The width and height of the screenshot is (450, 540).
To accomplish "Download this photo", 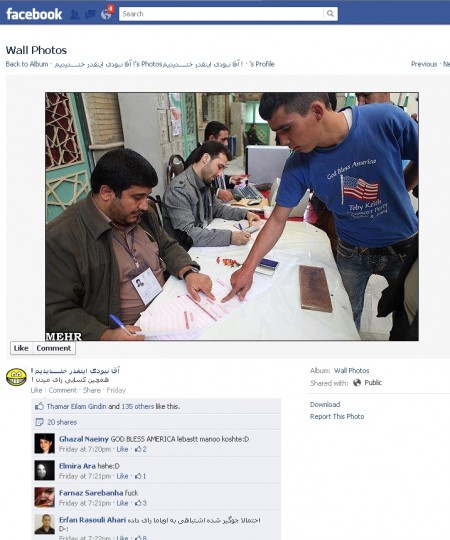I will [325, 404].
